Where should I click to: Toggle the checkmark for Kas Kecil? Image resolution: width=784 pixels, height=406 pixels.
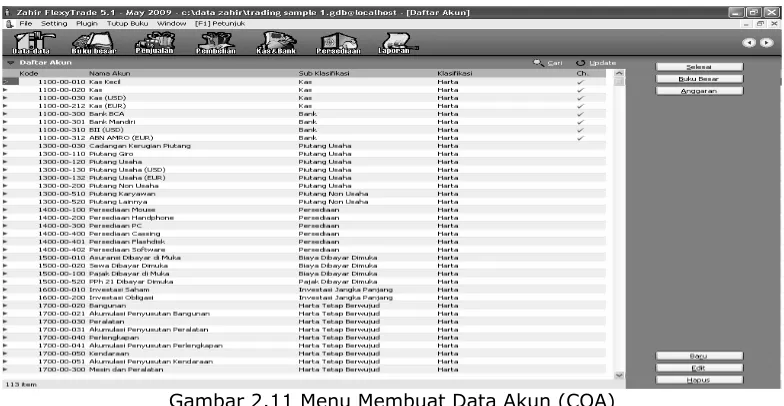click(x=580, y=82)
